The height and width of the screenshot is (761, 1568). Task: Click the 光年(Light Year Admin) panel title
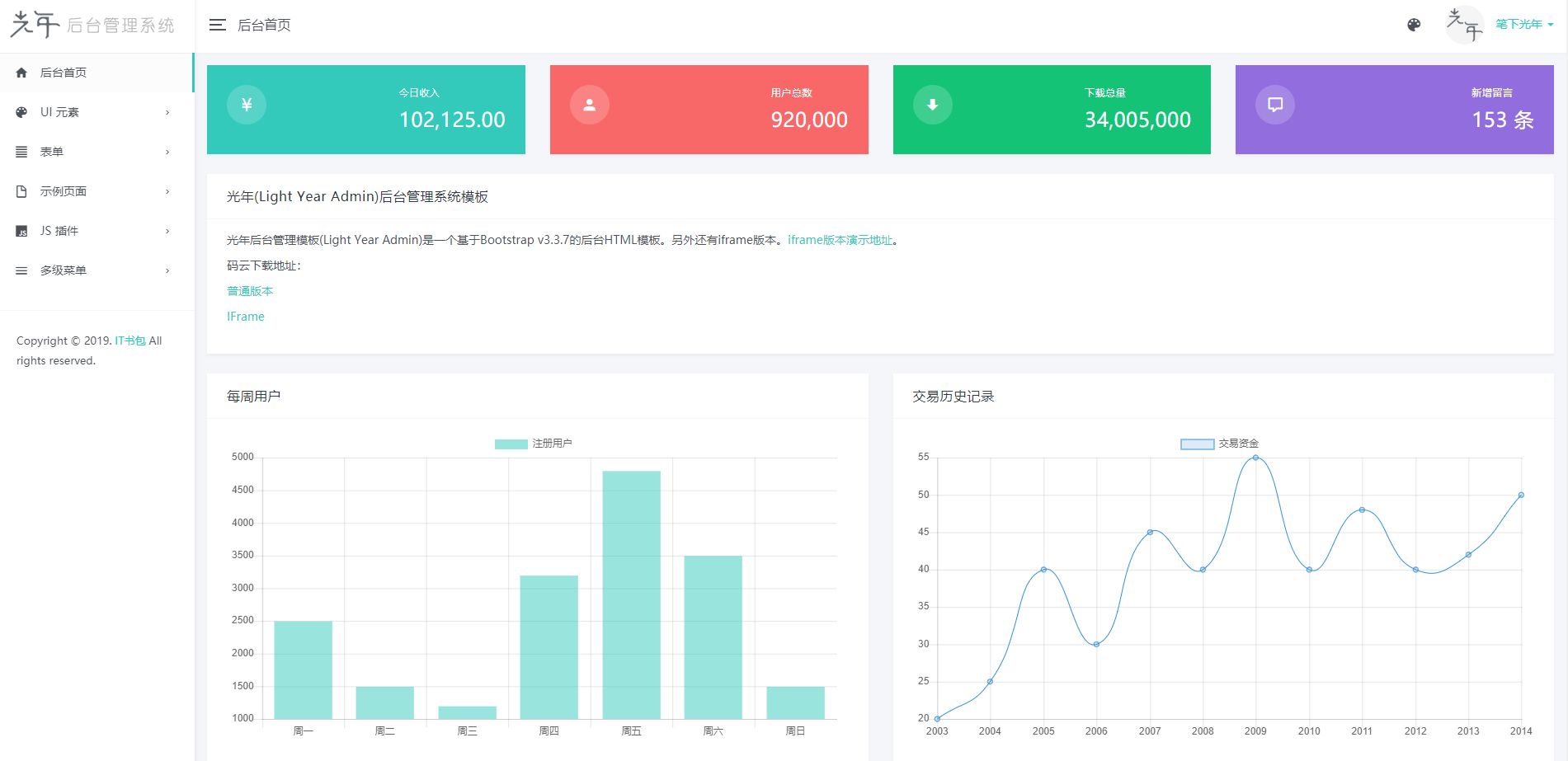coord(357,197)
